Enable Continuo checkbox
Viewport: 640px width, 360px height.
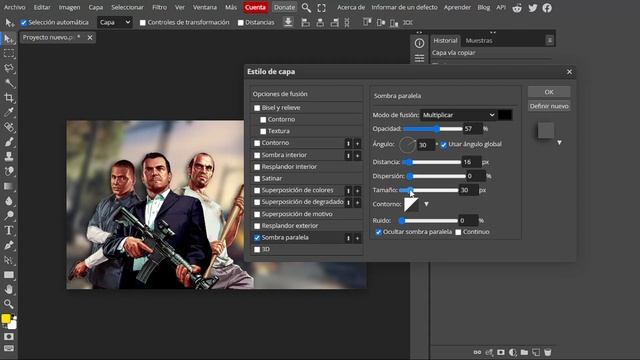coord(458,232)
